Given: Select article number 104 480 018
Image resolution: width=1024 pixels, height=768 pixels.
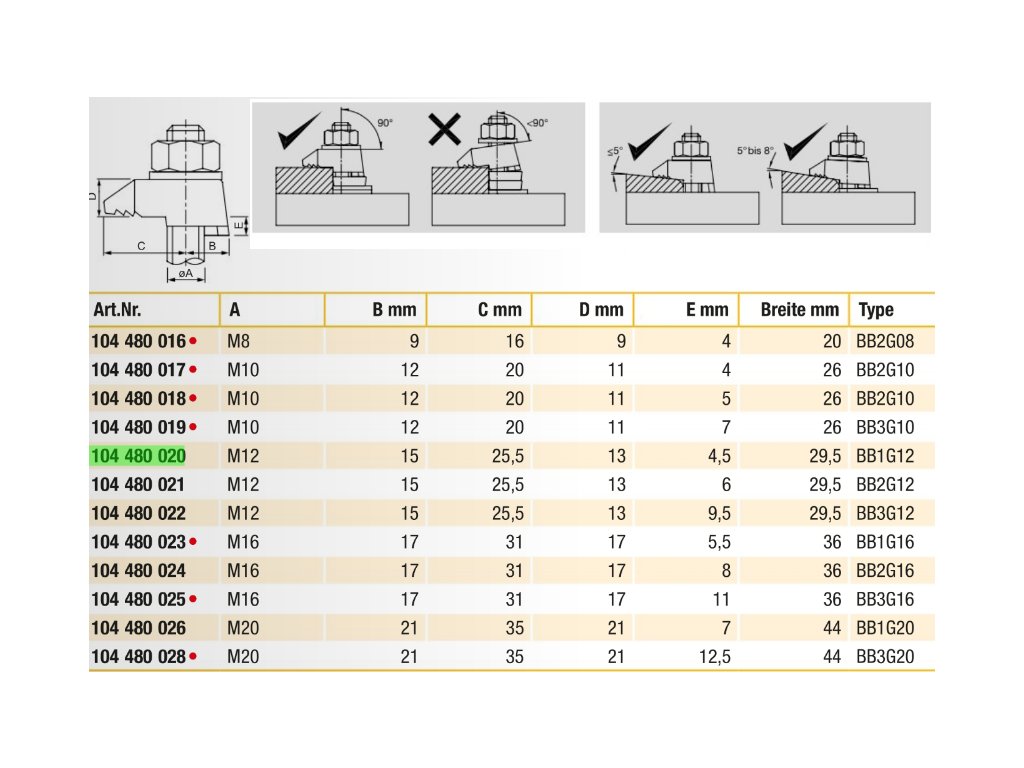Looking at the screenshot, I should coord(138,398).
